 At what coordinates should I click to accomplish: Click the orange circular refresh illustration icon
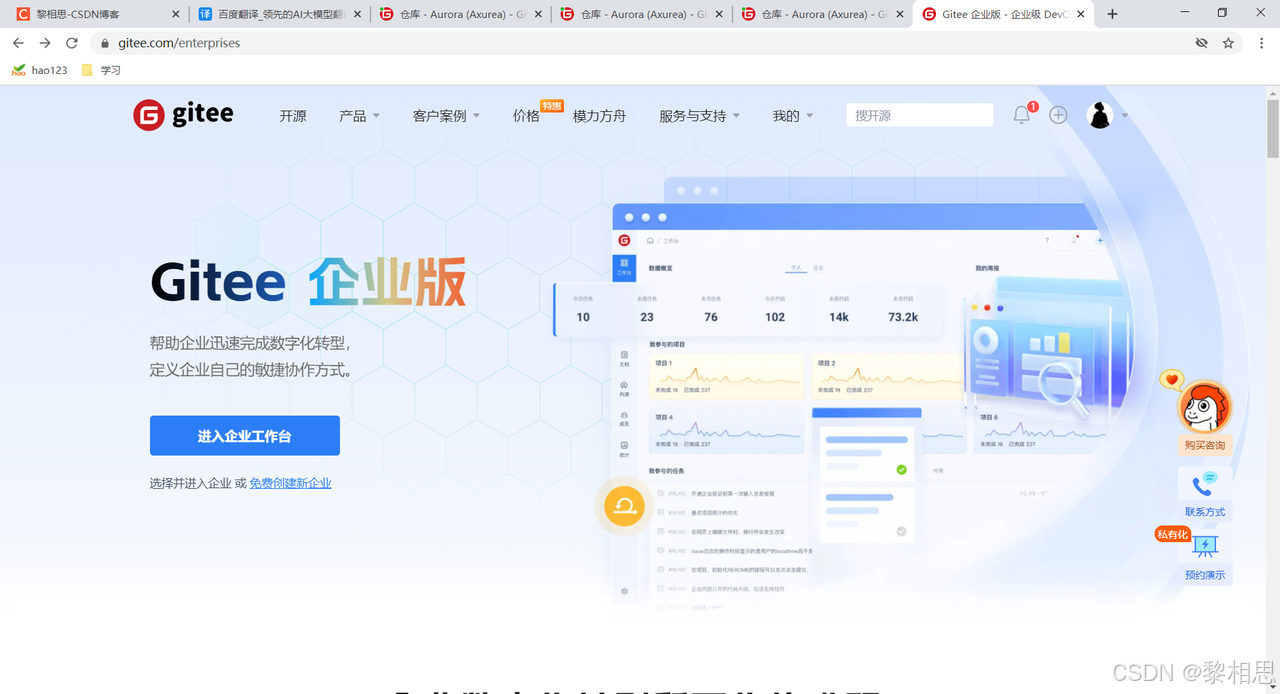tap(625, 505)
